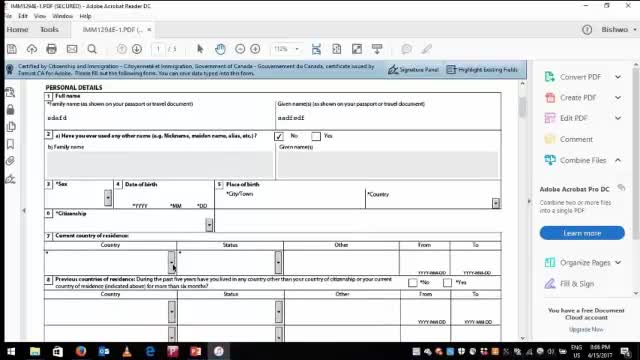This screenshot has height=360, width=640.
Task: Go to next page arrow
Action: click(137, 49)
